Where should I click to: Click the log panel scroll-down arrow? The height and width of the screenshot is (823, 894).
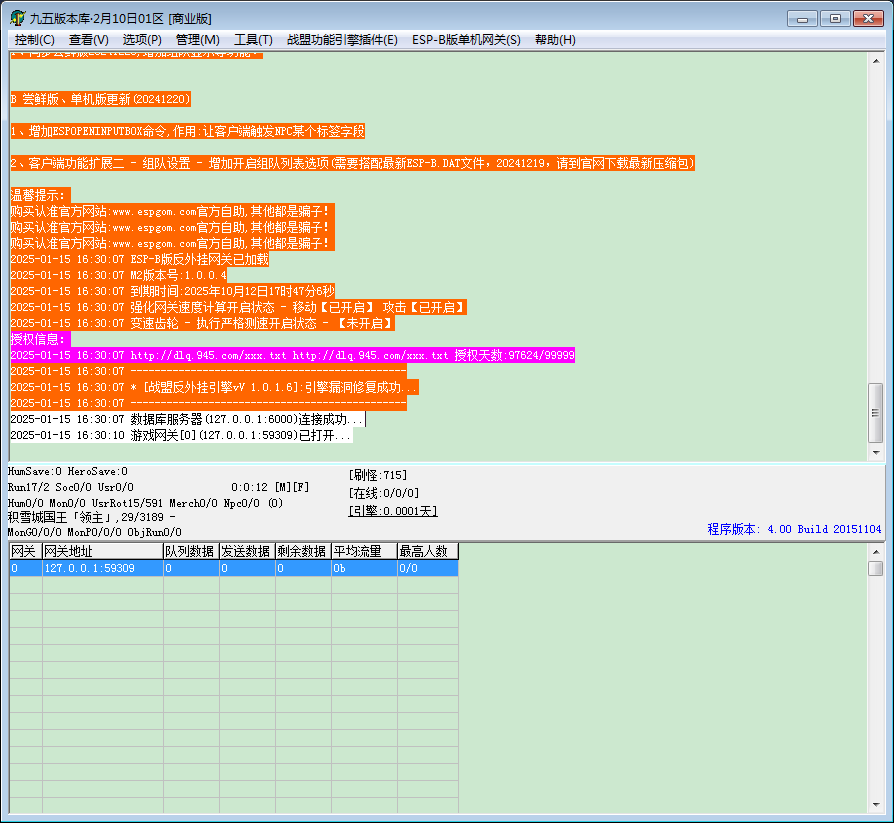pyautogui.click(x=876, y=453)
